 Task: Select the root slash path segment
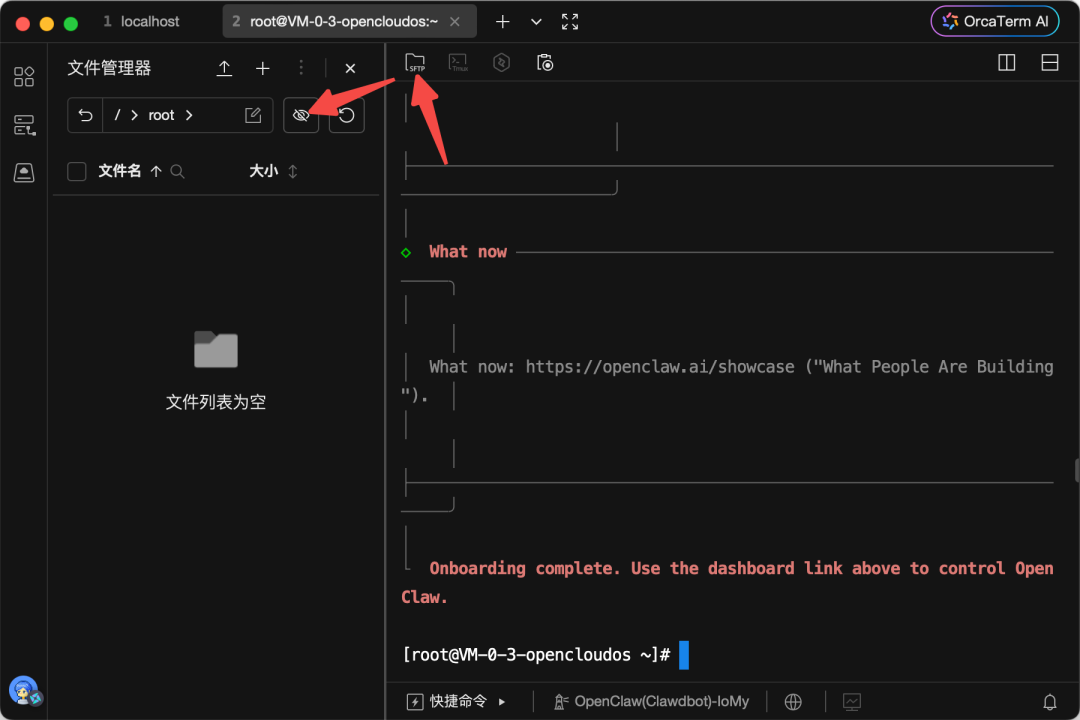pos(117,115)
